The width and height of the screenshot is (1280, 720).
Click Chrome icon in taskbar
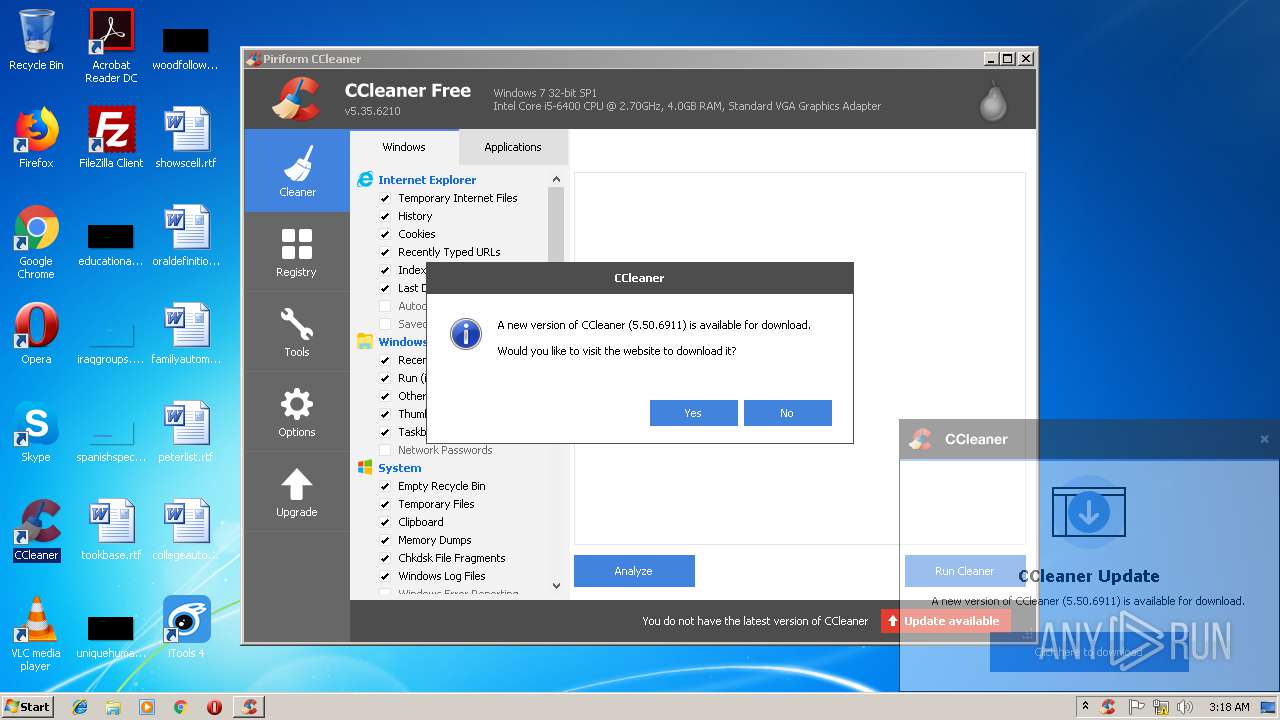click(180, 707)
